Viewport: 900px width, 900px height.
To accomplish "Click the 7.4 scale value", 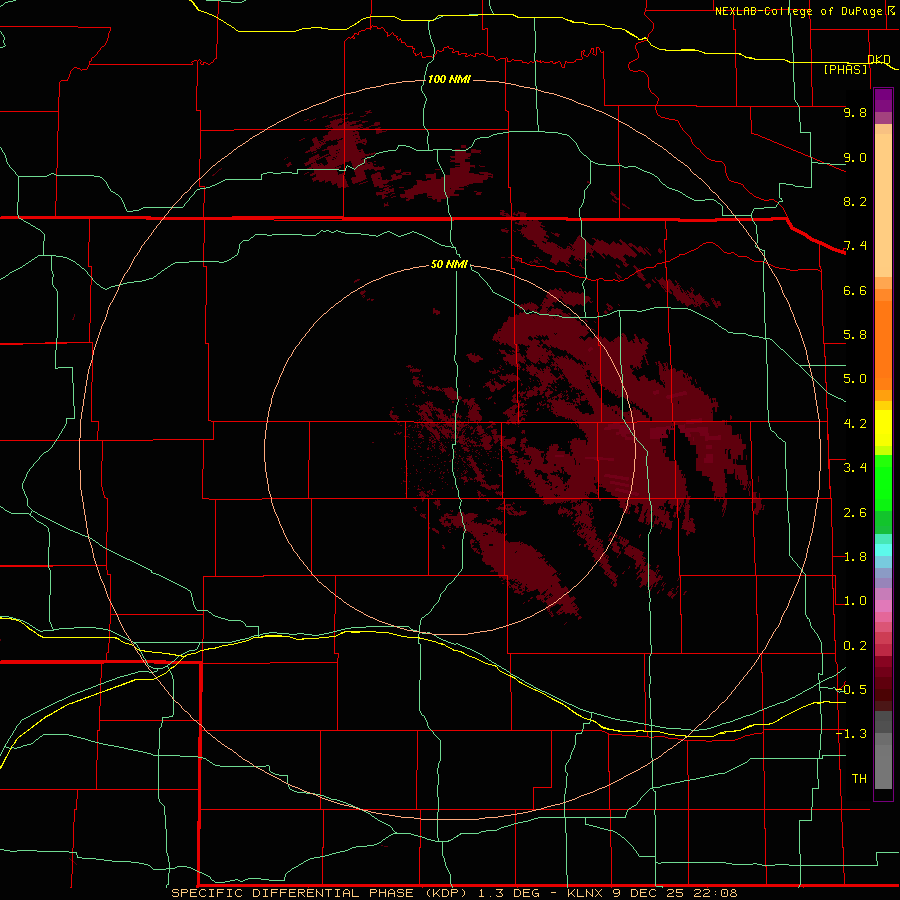I will [855, 246].
